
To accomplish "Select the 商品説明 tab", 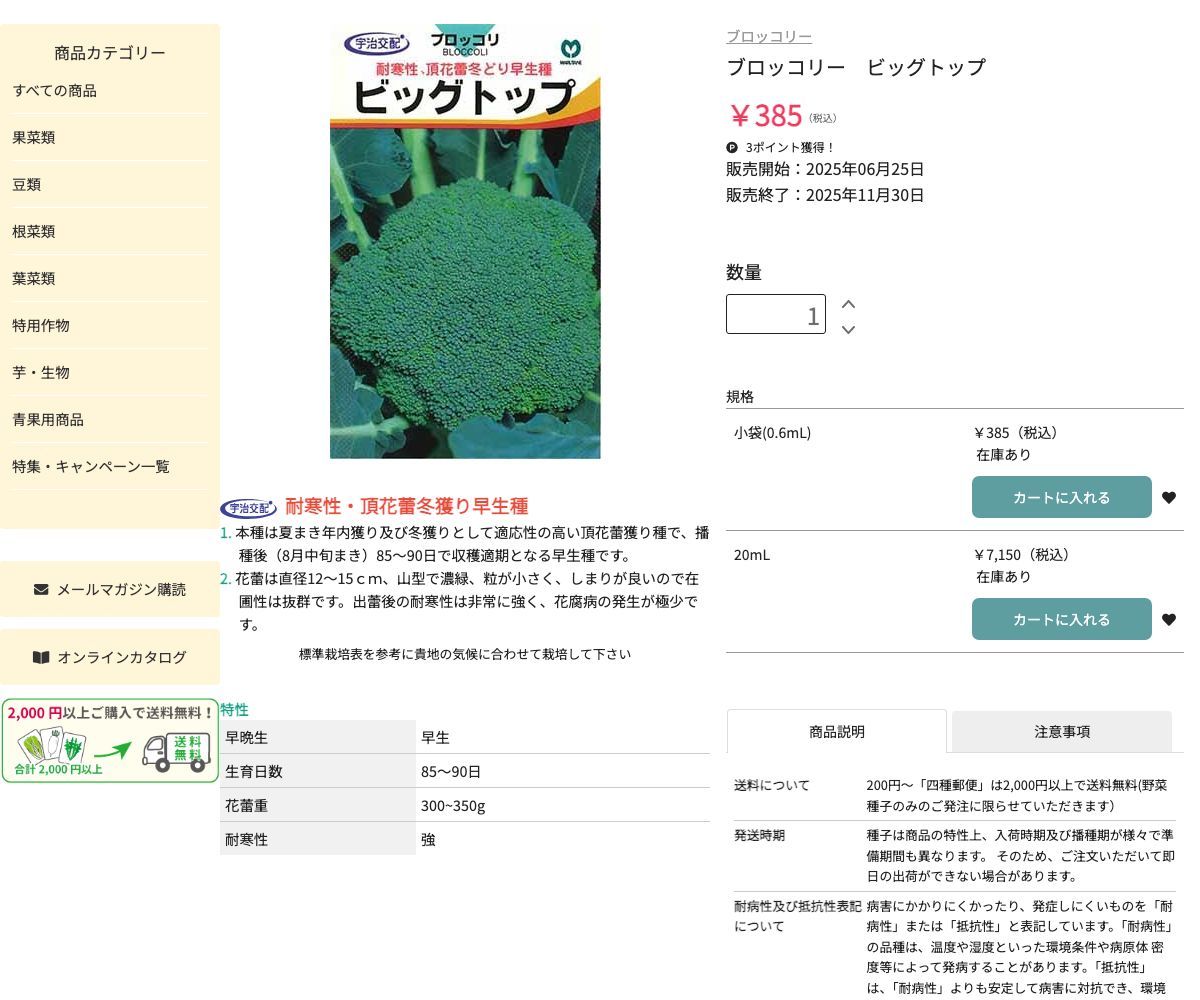I will 836,731.
